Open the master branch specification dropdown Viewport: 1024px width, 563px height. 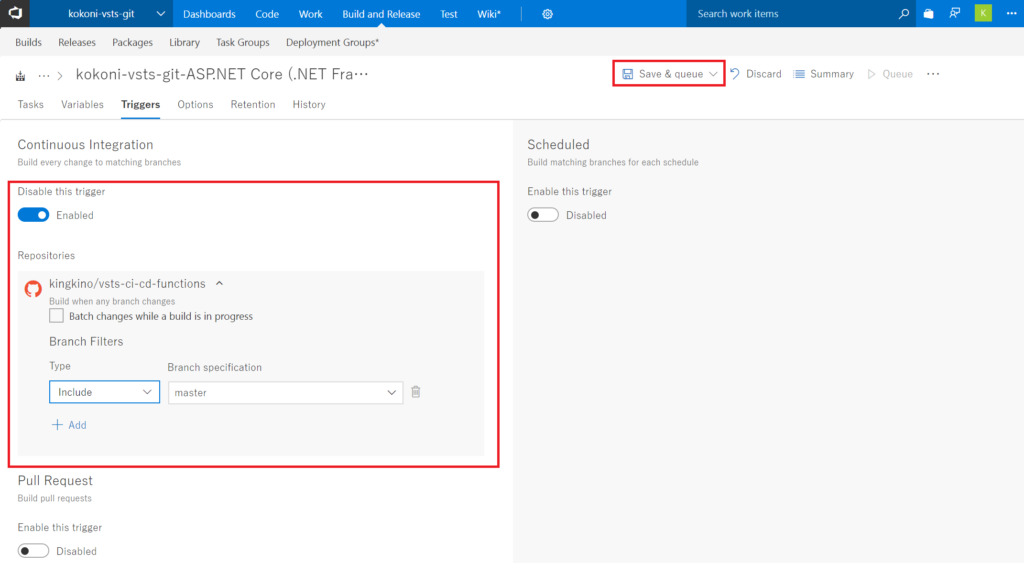[285, 392]
